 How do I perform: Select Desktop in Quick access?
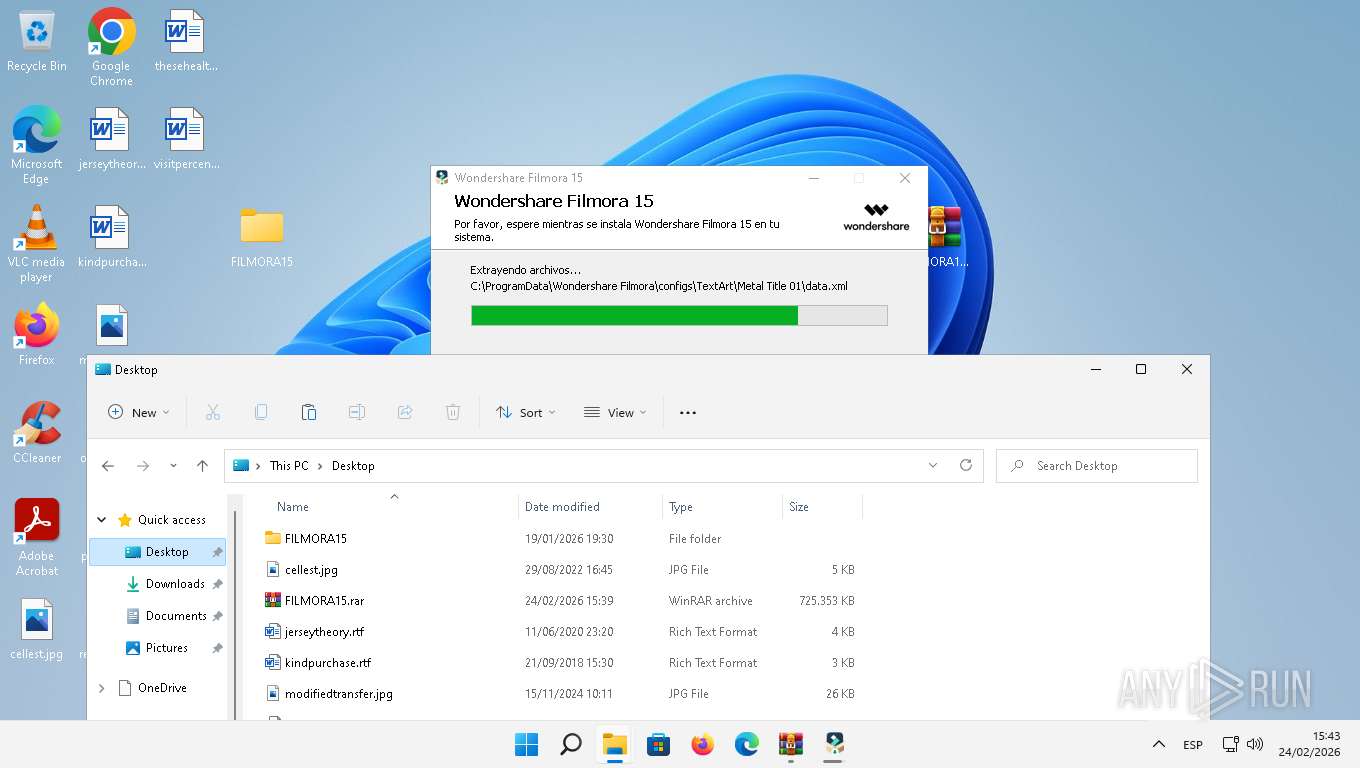click(158, 552)
